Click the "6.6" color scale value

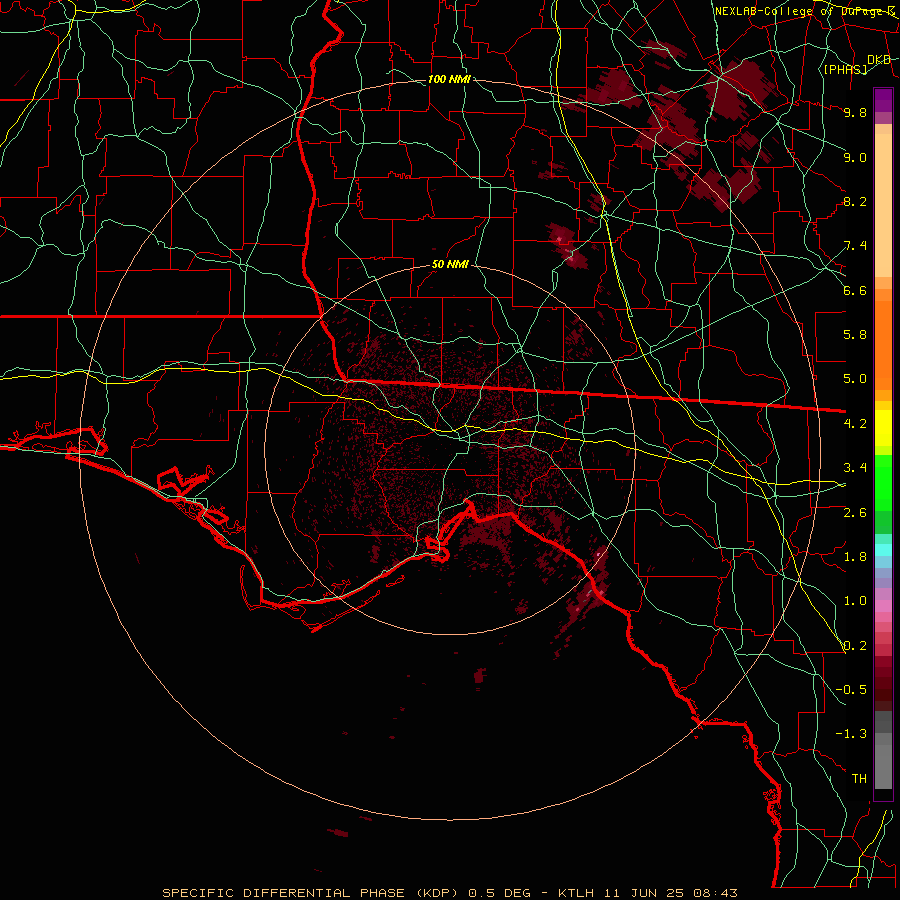(x=855, y=290)
